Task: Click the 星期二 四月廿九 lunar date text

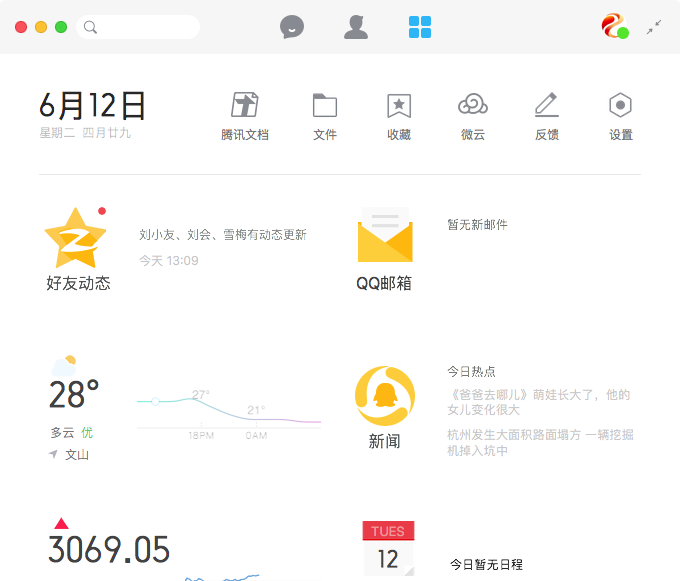Action: coord(85,133)
